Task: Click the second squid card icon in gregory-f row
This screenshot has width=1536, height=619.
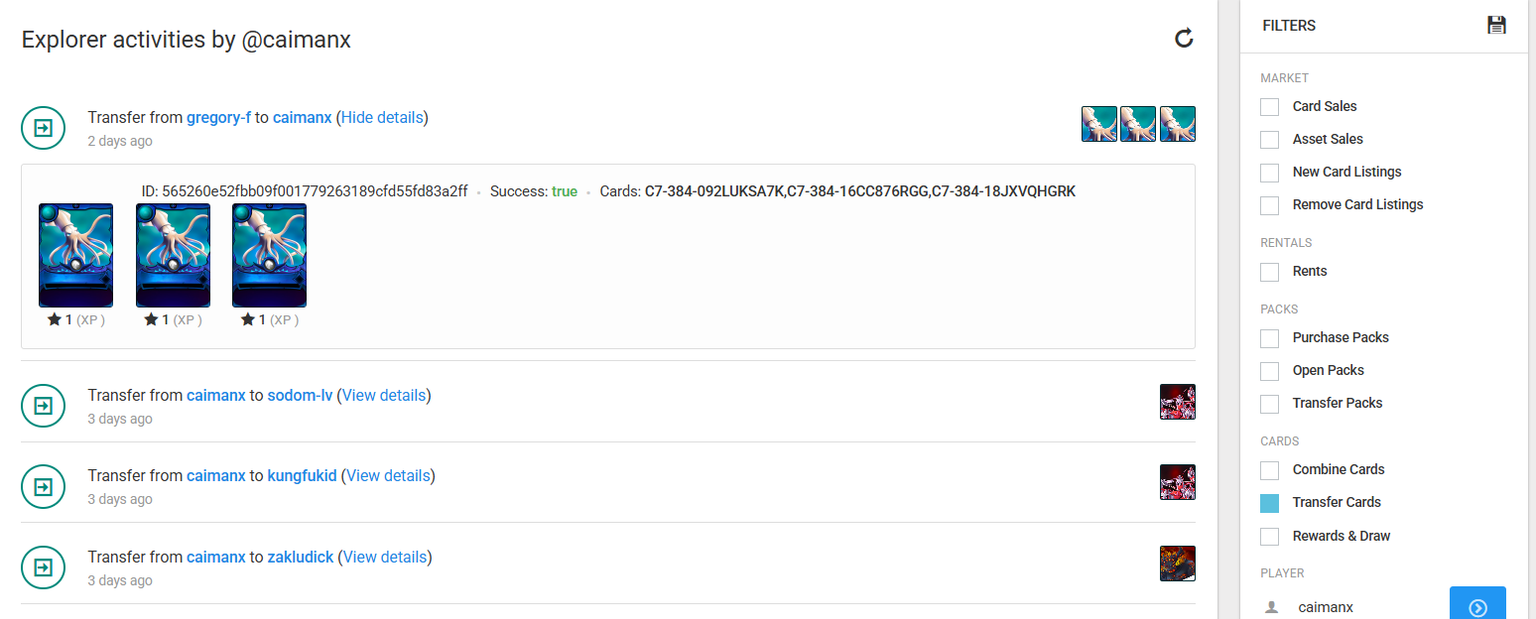Action: tap(1138, 124)
